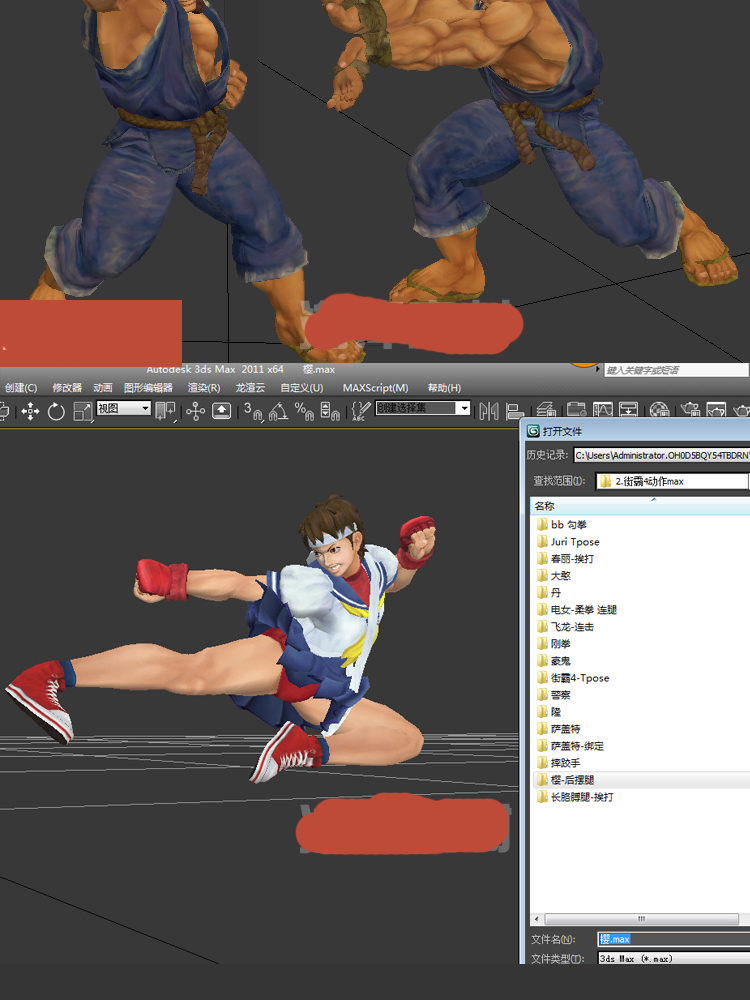750x1000 pixels.
Task: Open the Curve Editor icon
Action: click(x=603, y=410)
